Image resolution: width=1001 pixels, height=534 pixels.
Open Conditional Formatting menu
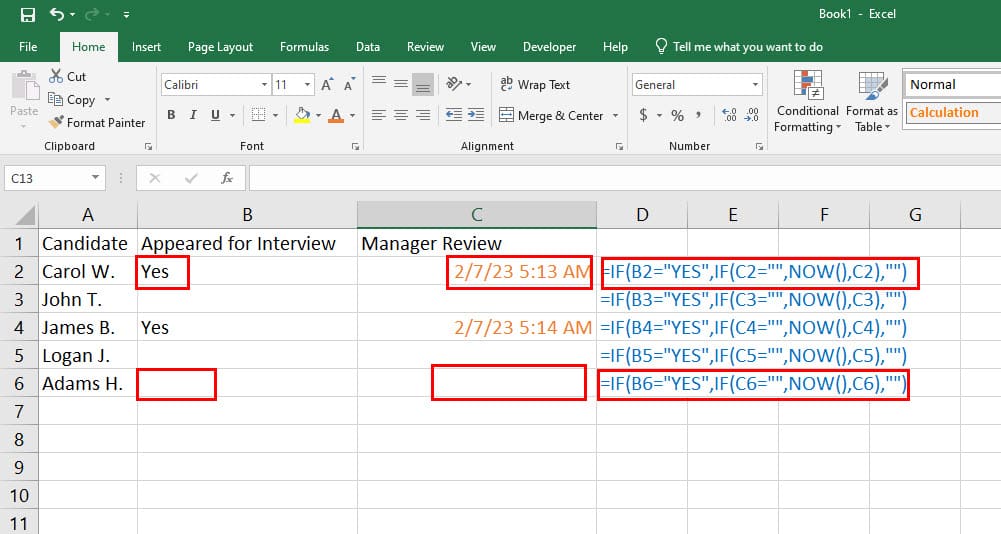pyautogui.click(x=807, y=102)
